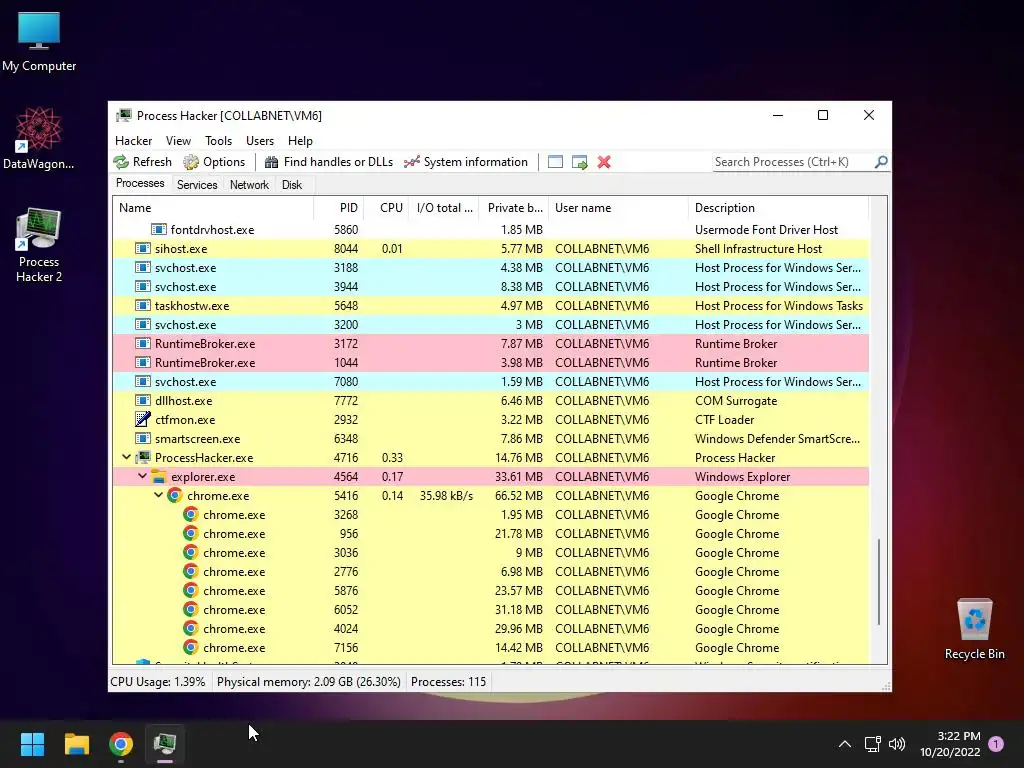Click the explorer.exe folder icon
Viewport: 1024px width, 768px height.
click(x=159, y=476)
